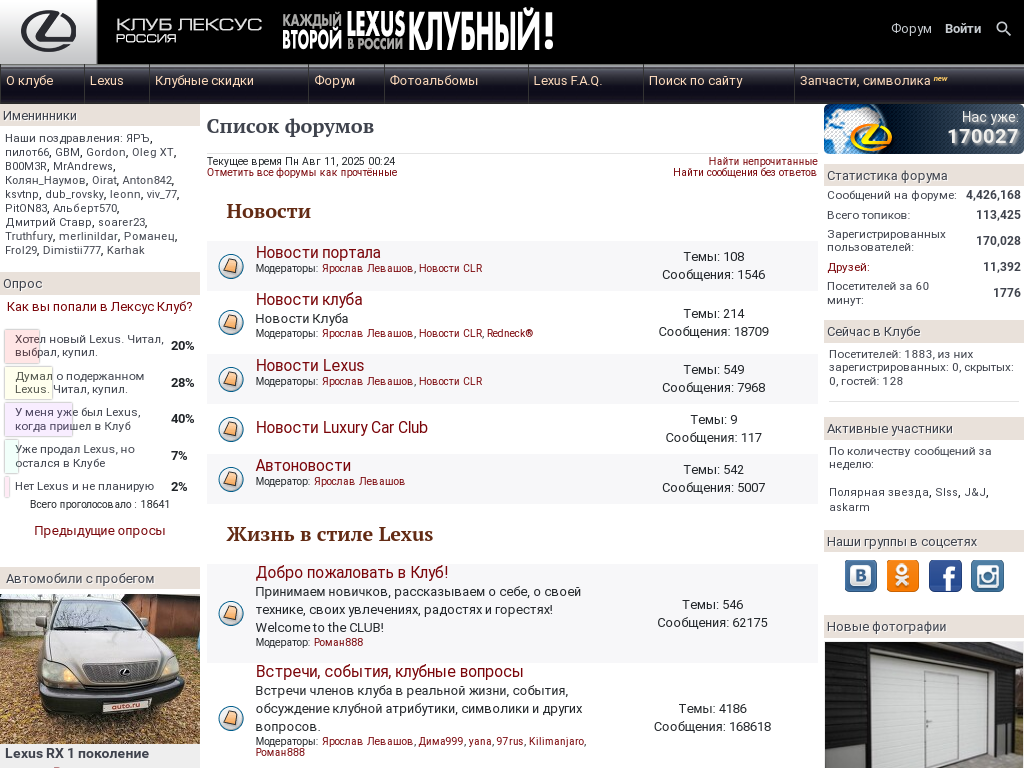Click Найти непрочитанные link
Image resolution: width=1024 pixels, height=768 pixels.
tap(763, 161)
